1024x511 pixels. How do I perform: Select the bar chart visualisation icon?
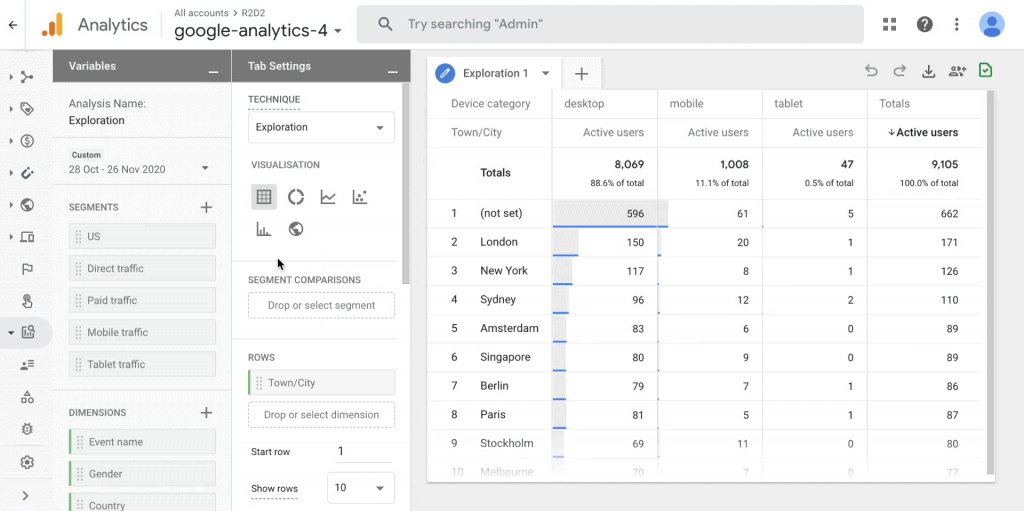[264, 229]
